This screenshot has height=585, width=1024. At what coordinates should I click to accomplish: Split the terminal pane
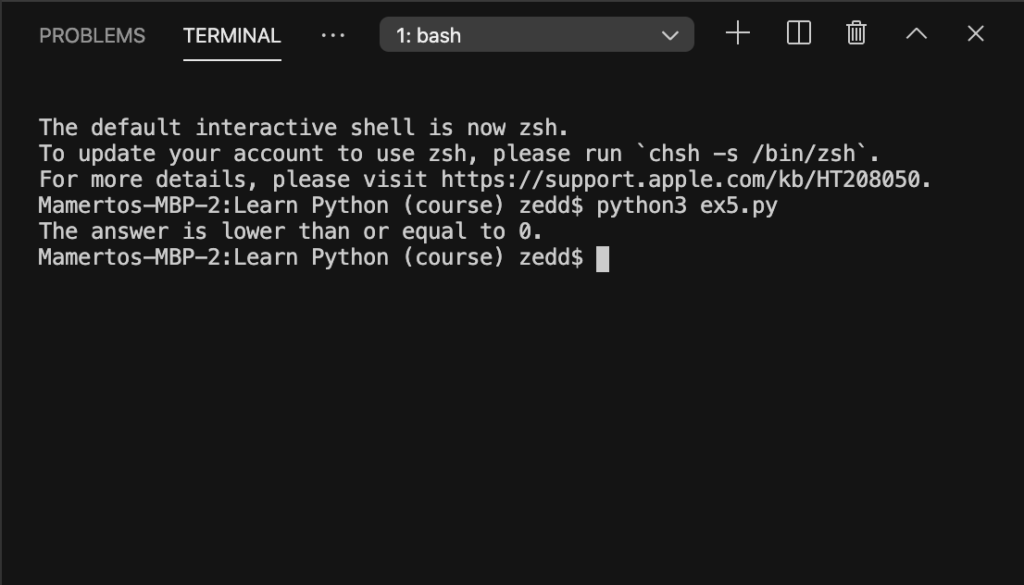(x=799, y=33)
